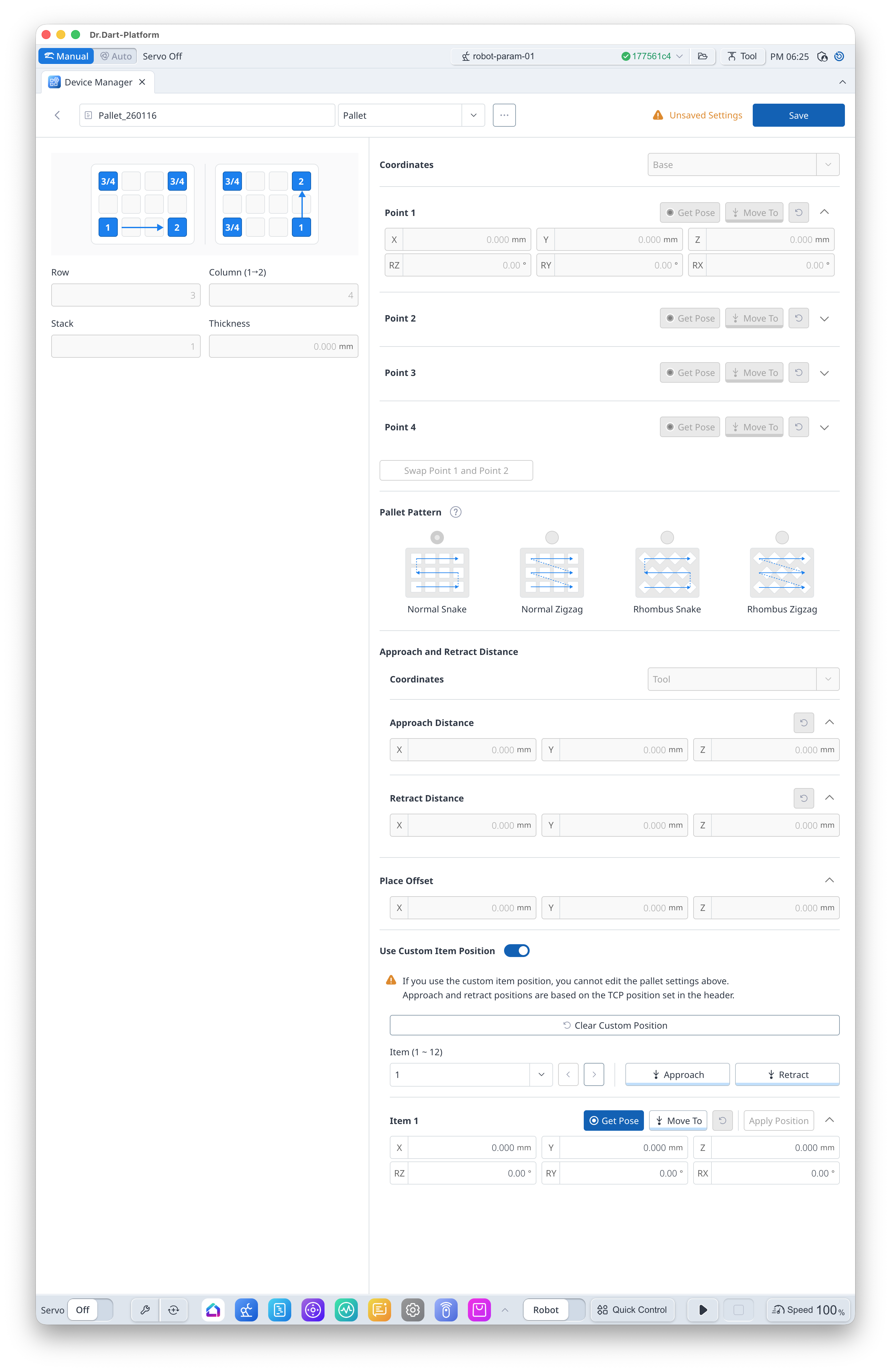
Task: Close the Device Manager tab
Action: pos(142,82)
